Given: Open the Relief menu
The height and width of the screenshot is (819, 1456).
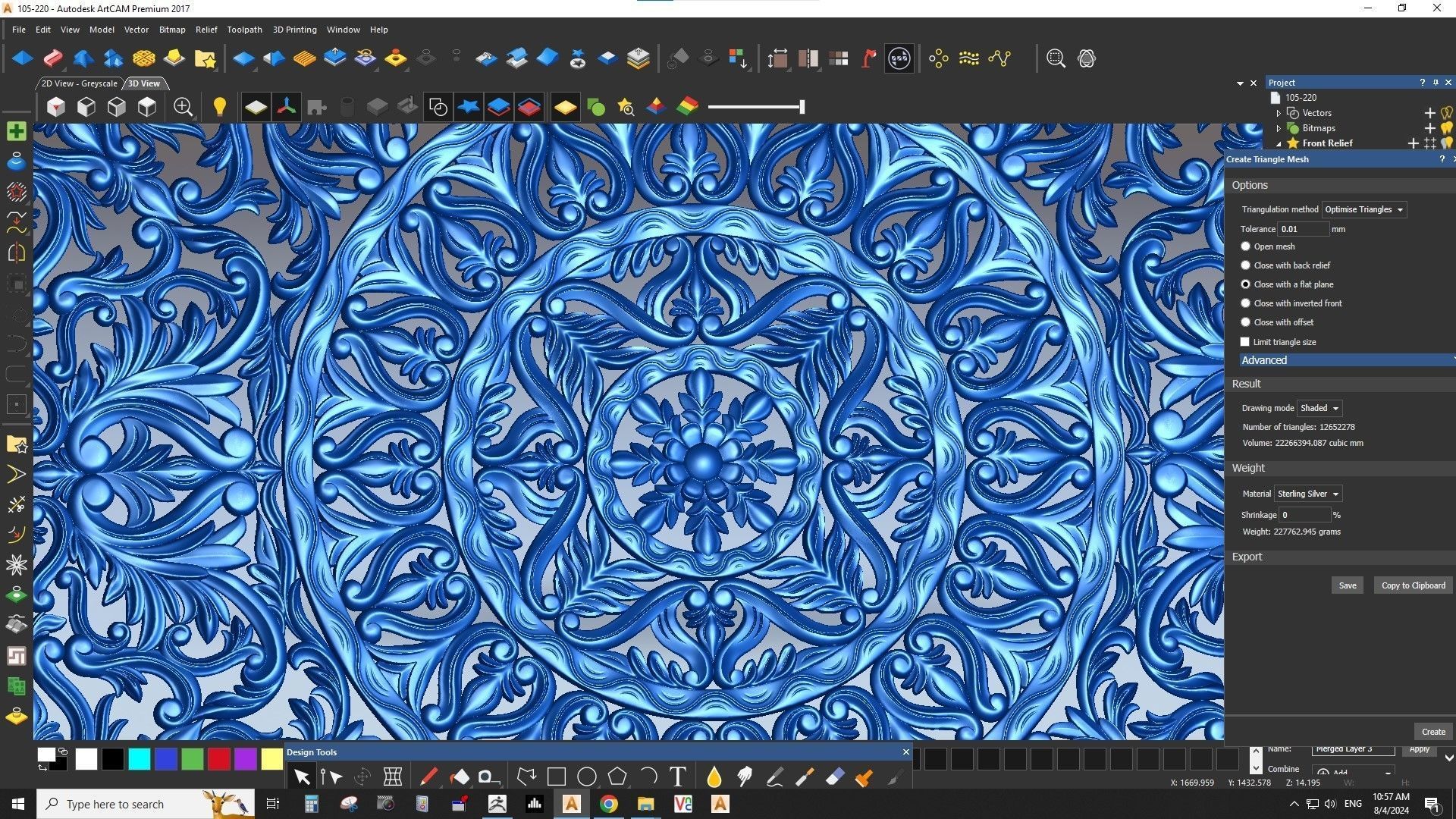Looking at the screenshot, I should (206, 30).
